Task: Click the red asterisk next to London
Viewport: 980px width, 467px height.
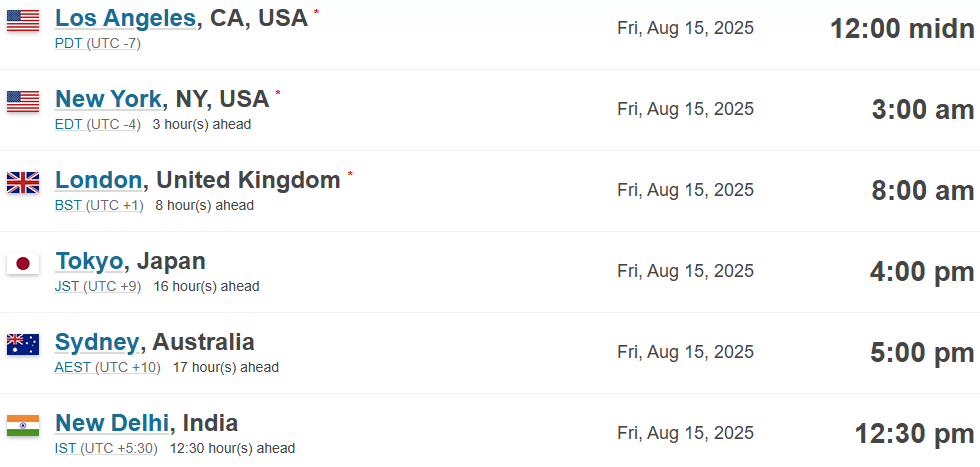Action: [x=350, y=174]
